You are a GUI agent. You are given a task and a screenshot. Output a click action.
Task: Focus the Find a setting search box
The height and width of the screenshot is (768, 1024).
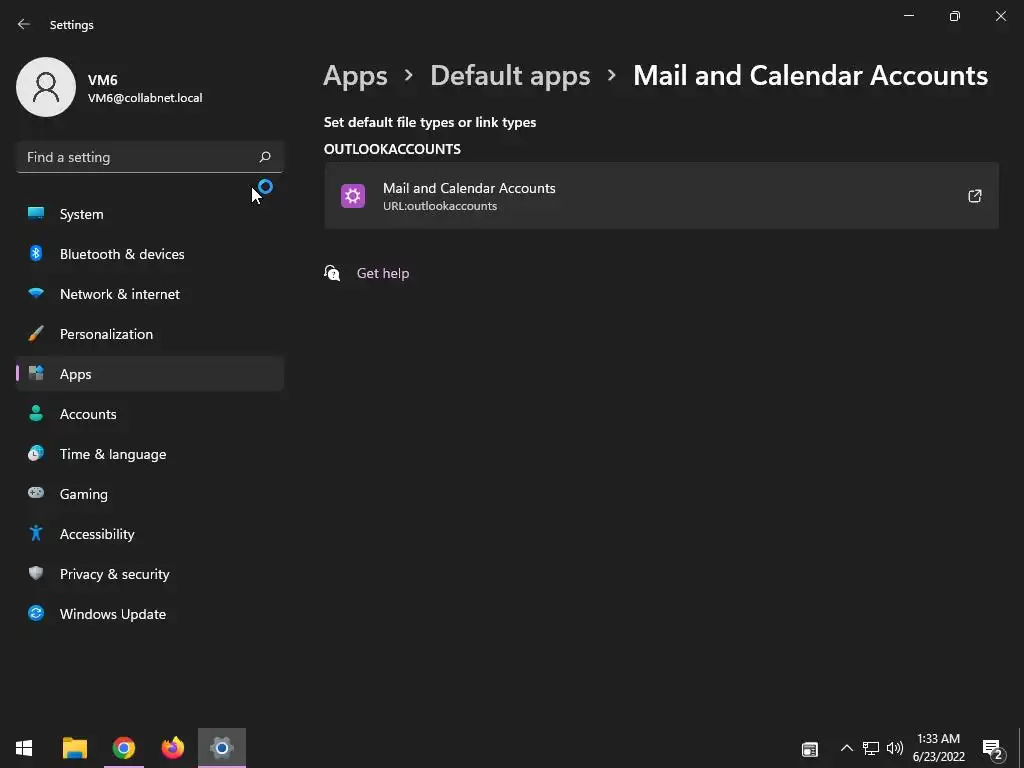tap(150, 157)
